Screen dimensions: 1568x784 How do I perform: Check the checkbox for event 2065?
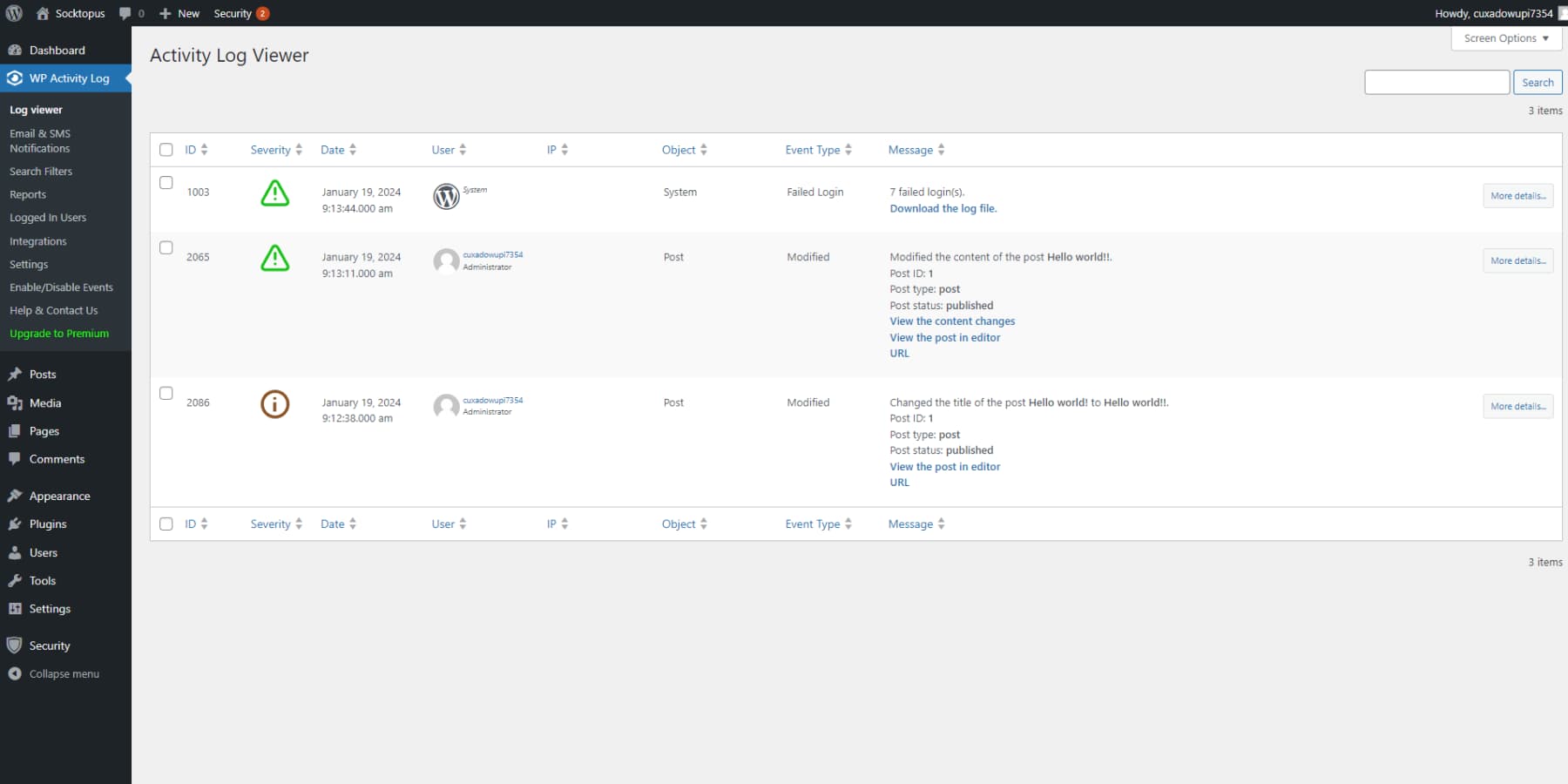tap(166, 247)
